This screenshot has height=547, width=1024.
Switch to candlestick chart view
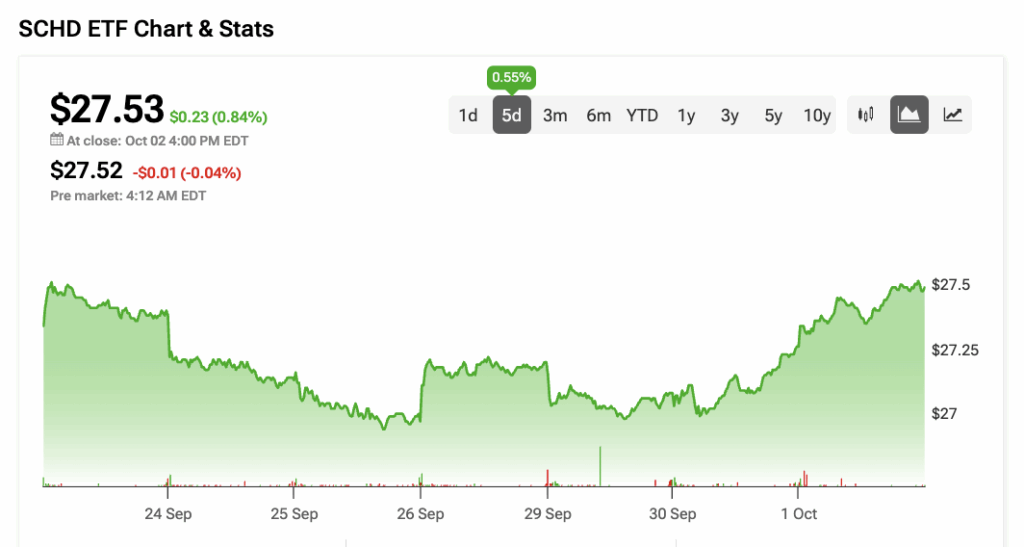point(866,115)
